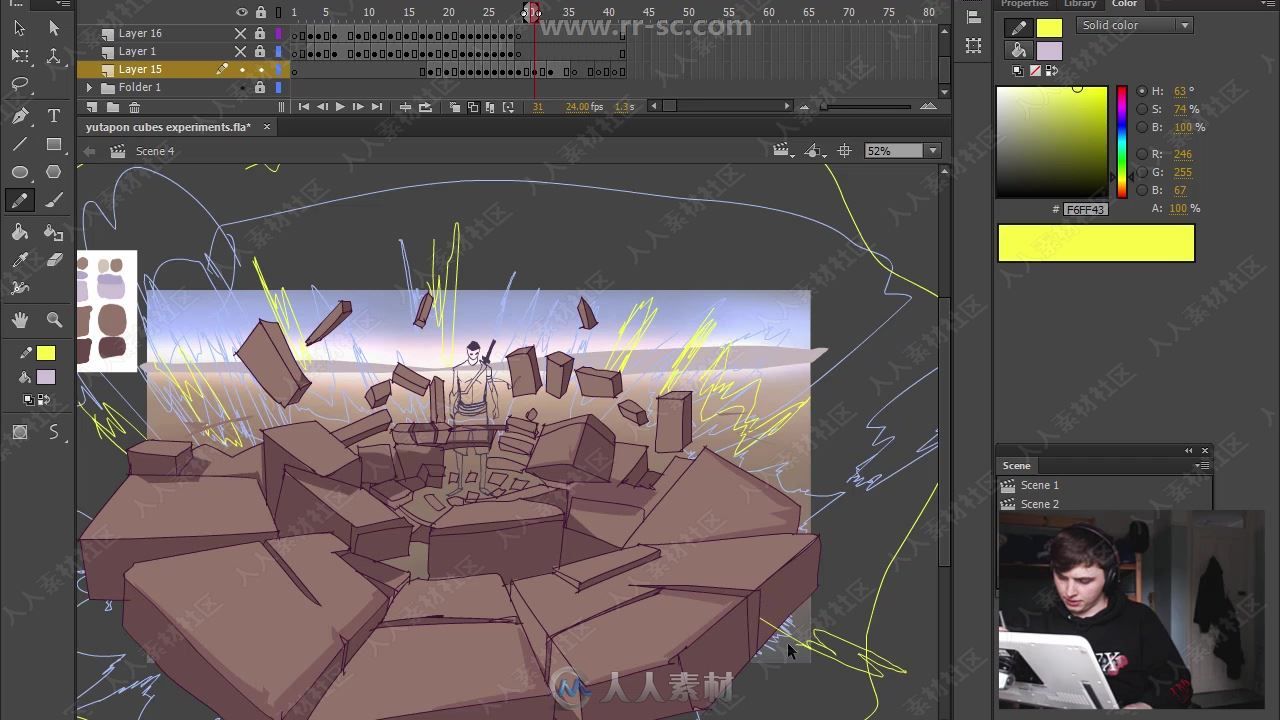Select the Lasso tool

[x=20, y=85]
